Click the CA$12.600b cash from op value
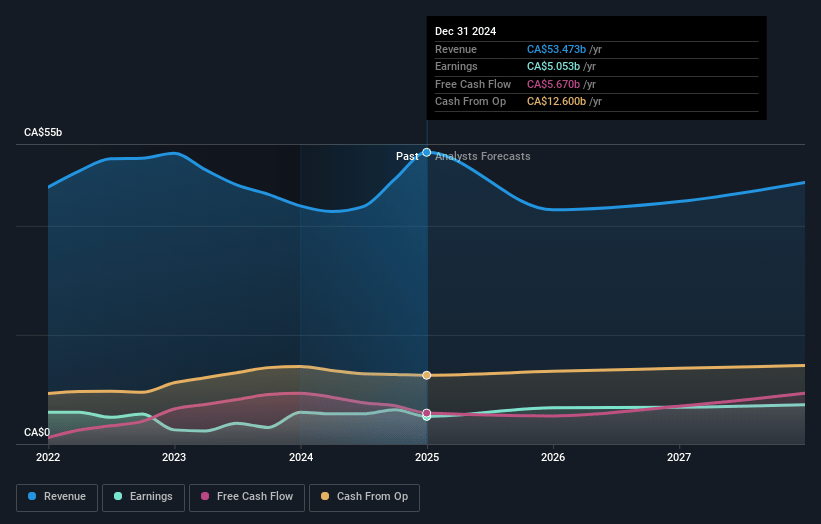Viewport: 821px width, 524px height. (556, 102)
